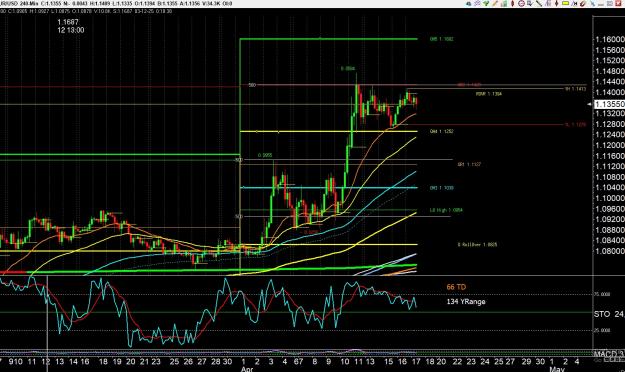Select the diagonal trend line tool

click(539, 3)
